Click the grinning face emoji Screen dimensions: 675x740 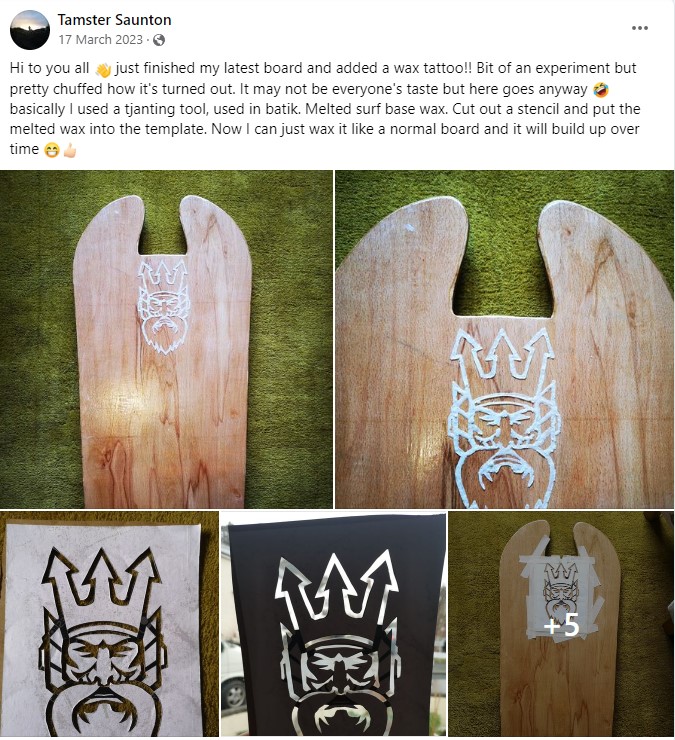(51, 150)
